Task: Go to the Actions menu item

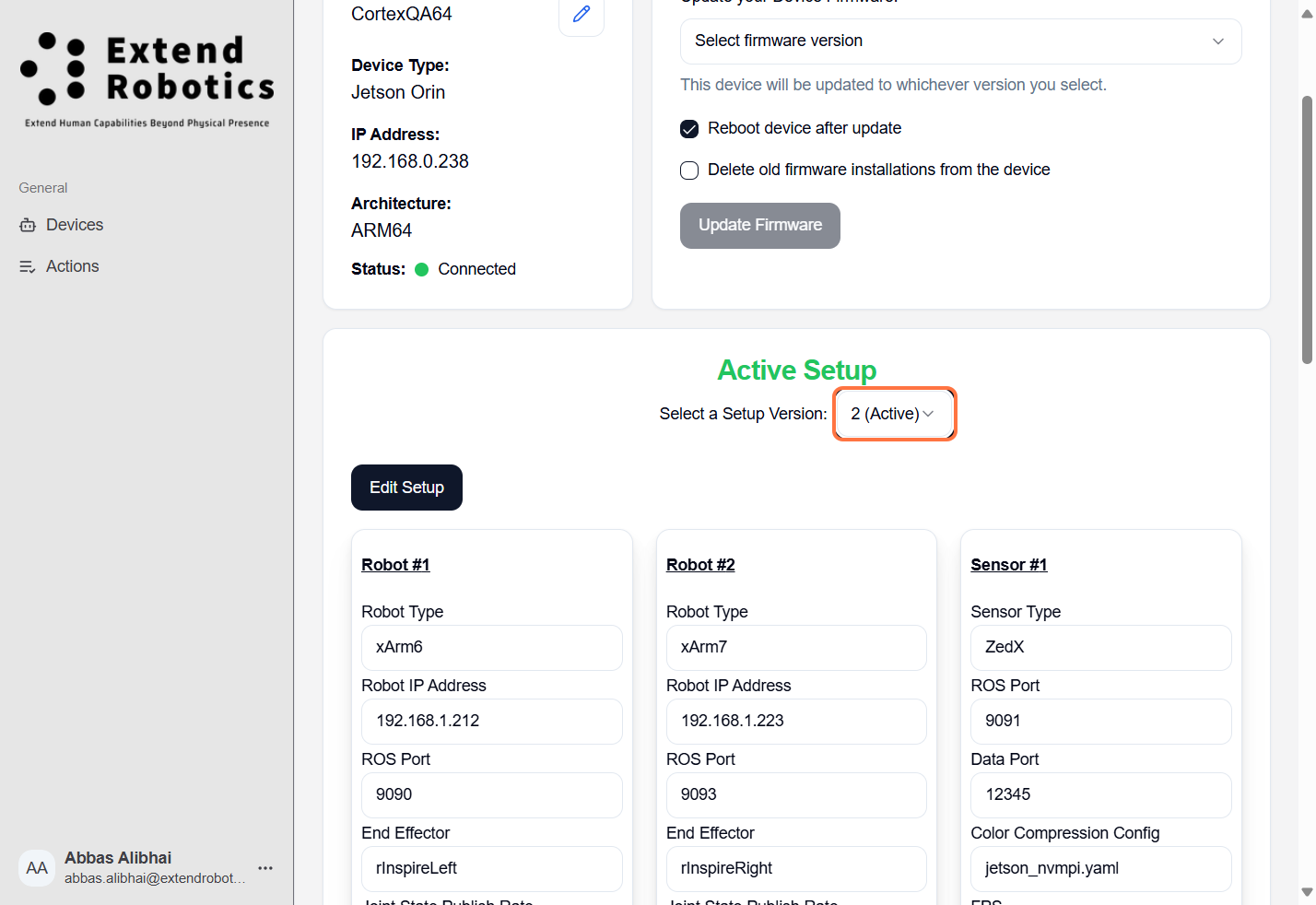Action: click(72, 266)
